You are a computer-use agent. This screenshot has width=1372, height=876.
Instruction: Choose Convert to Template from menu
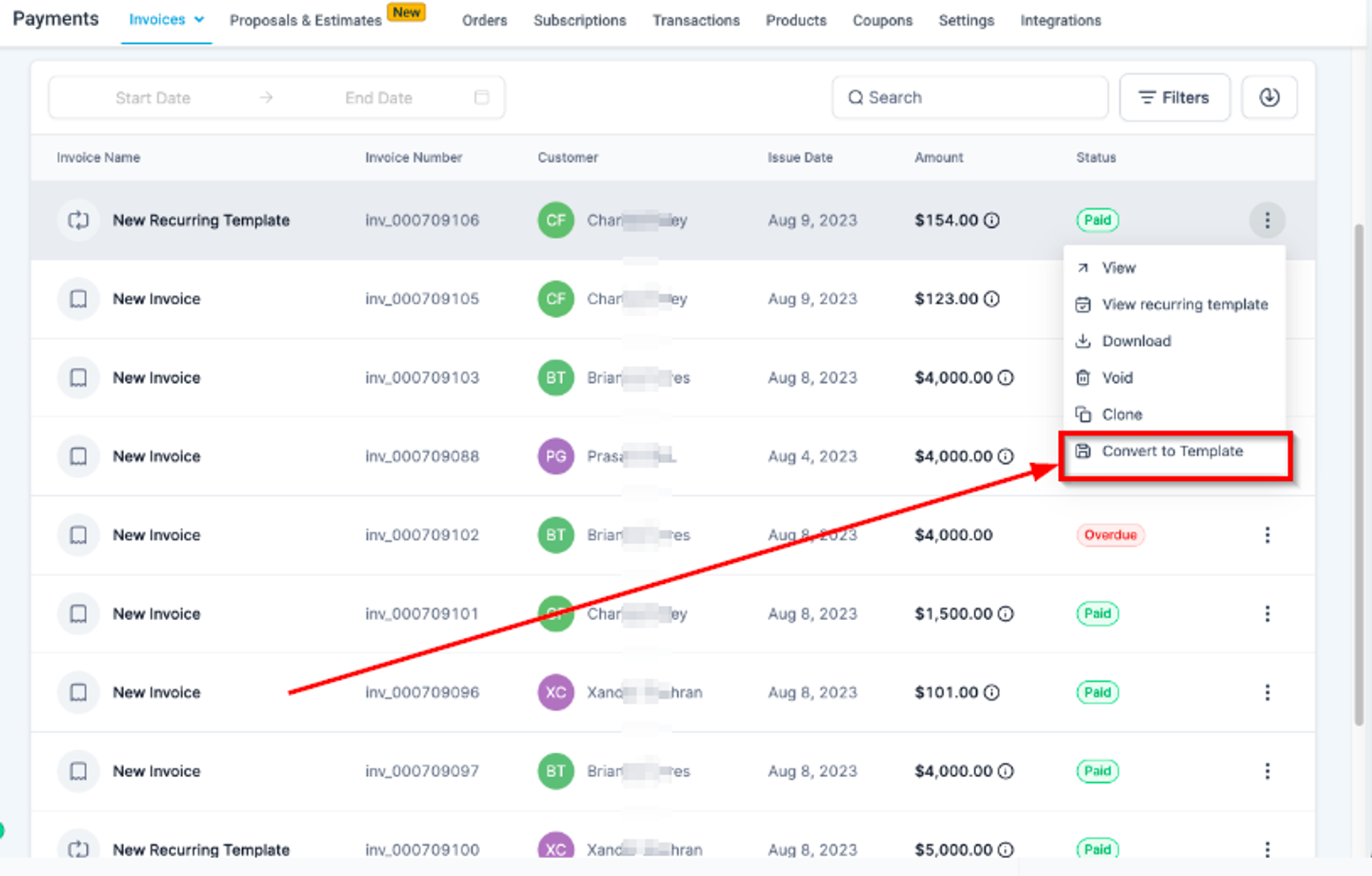(1174, 451)
